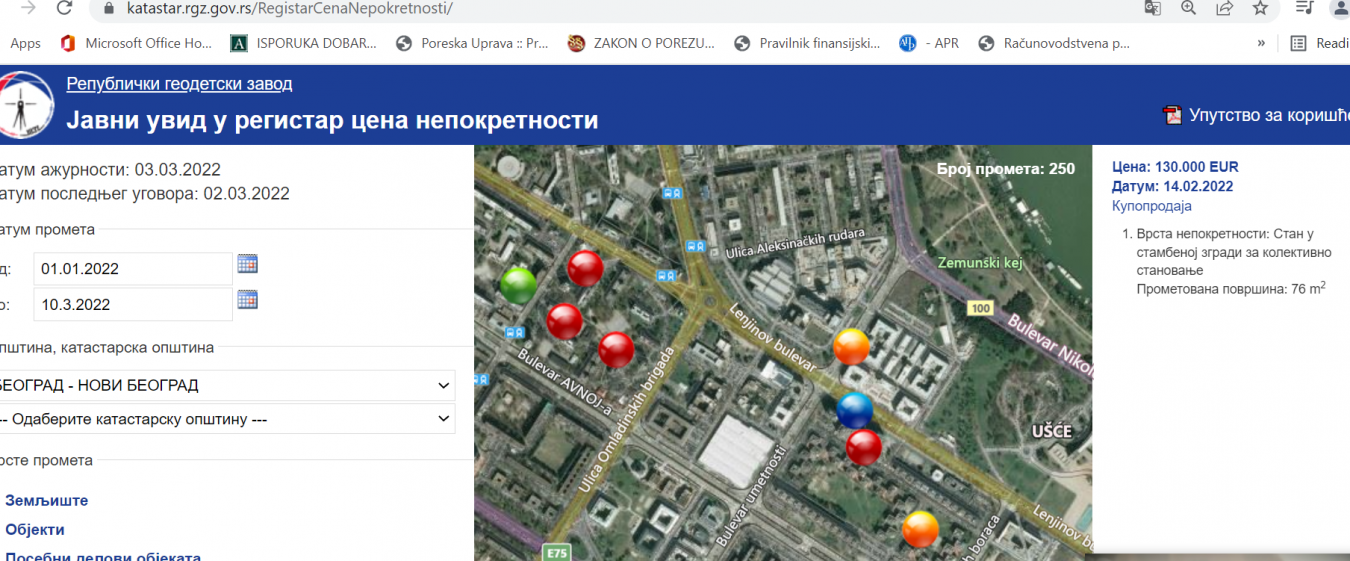The width and height of the screenshot is (1350, 561).
Task: Click the browser address bar URL
Action: click(290, 9)
